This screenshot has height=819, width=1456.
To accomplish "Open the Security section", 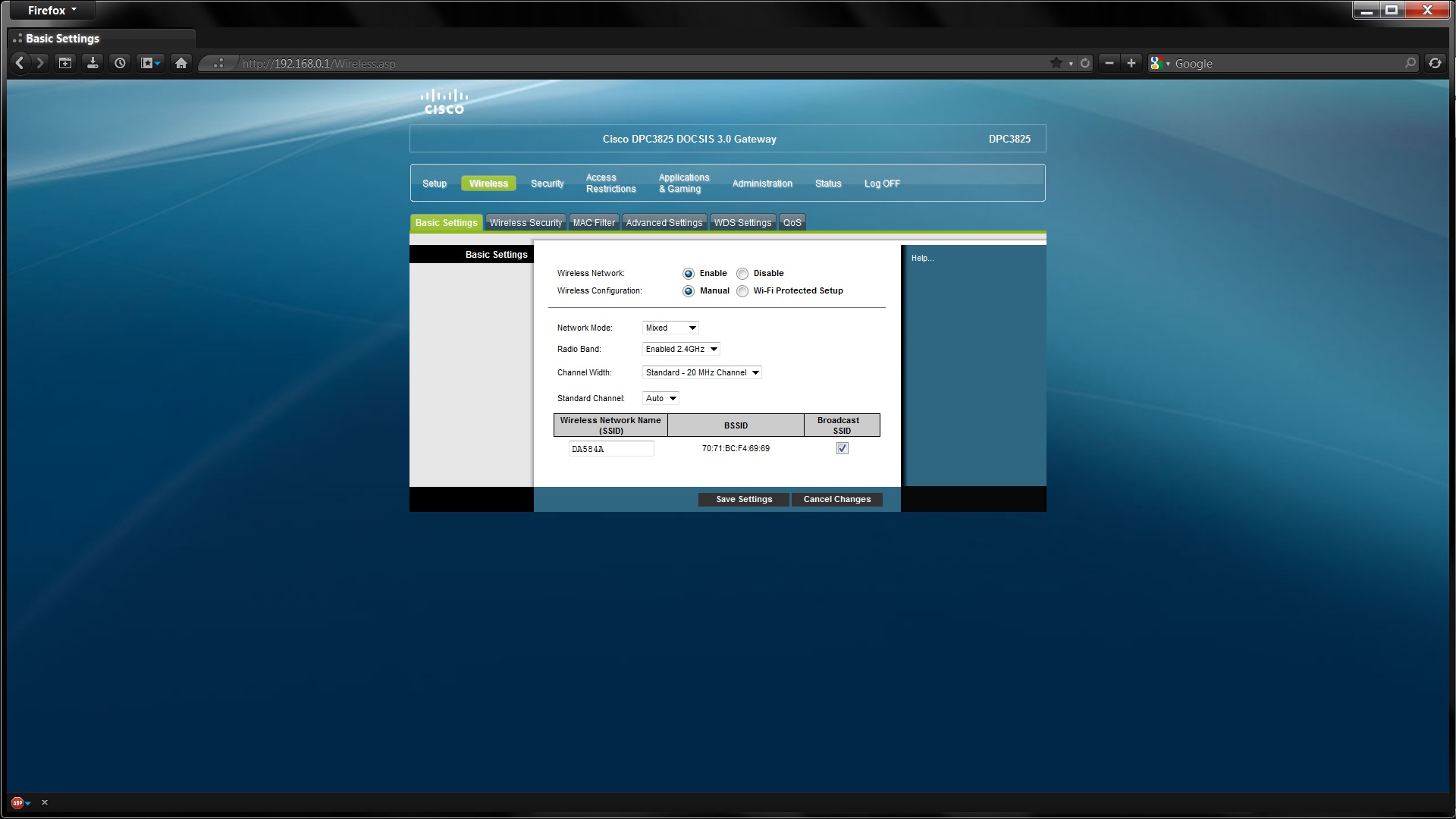I will point(548,184).
